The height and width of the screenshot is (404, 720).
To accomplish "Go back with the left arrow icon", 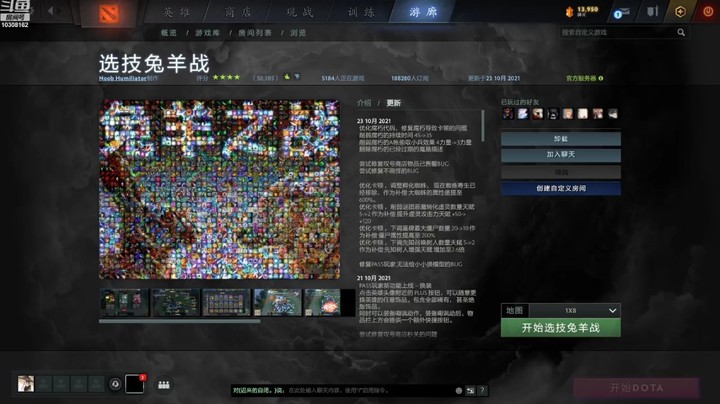I will click(x=51, y=11).
